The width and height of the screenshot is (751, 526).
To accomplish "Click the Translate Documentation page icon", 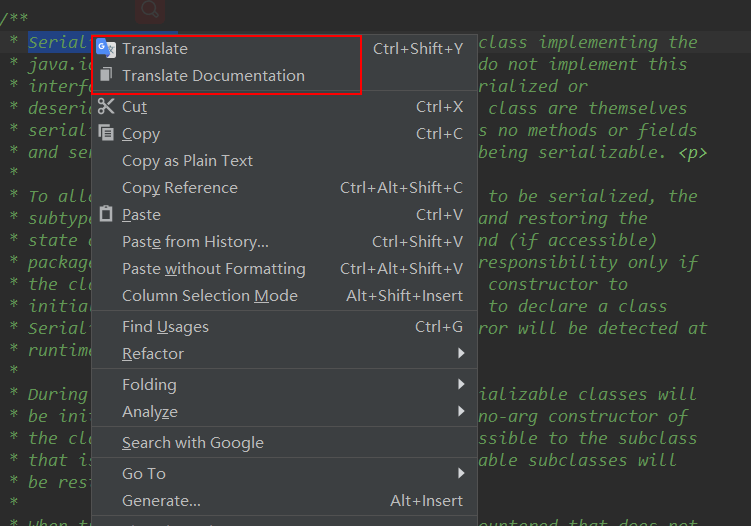I will coord(106,75).
